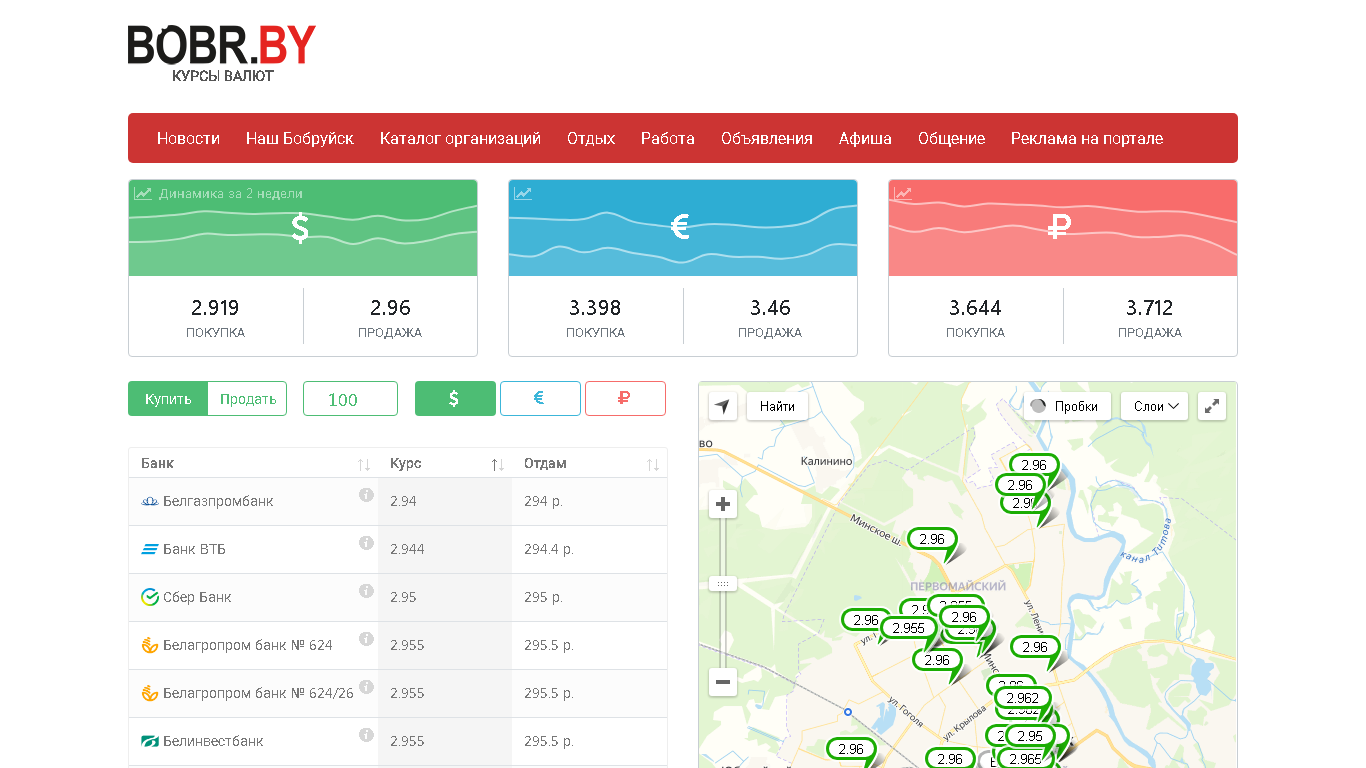Click the Белгазпромбанк logo icon
Image resolution: width=1366 pixels, height=768 pixels.
click(x=150, y=501)
